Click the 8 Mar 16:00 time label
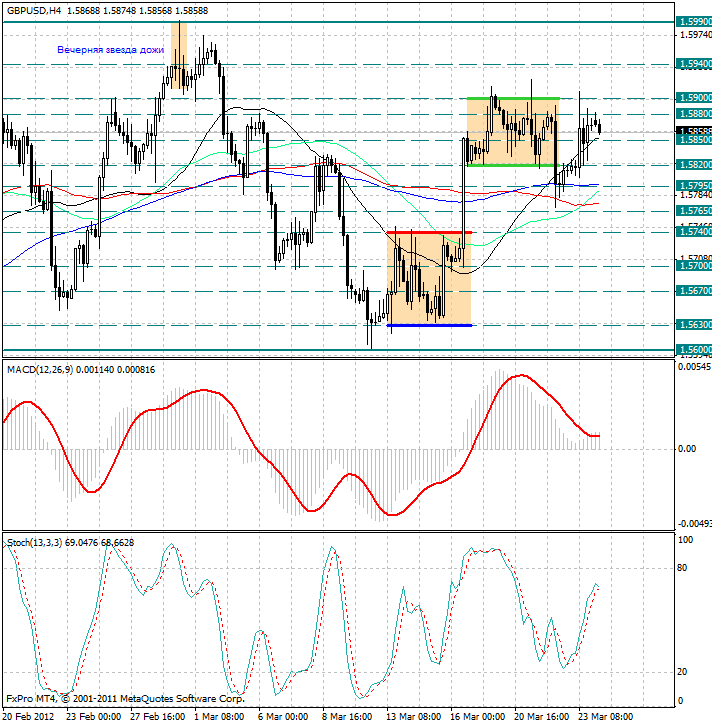This screenshot has height=724, width=712. (x=347, y=717)
